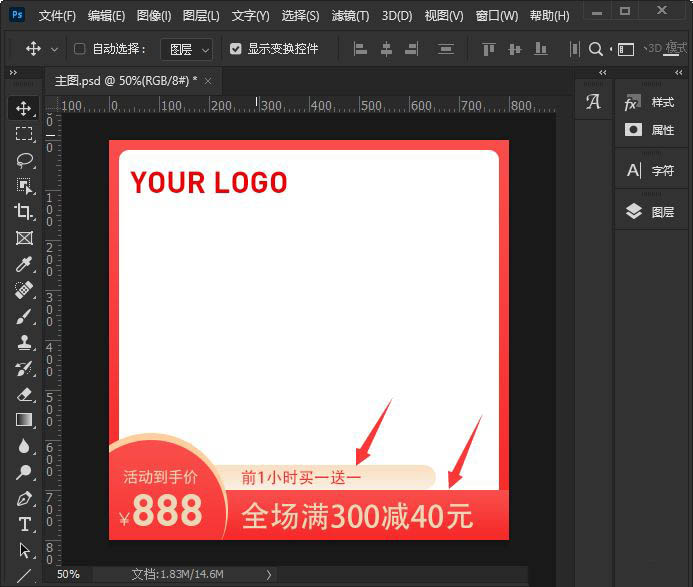Viewport: 693px width, 587px height.
Task: Uncheck 显示变换控件 checkbox
Action: [x=236, y=49]
